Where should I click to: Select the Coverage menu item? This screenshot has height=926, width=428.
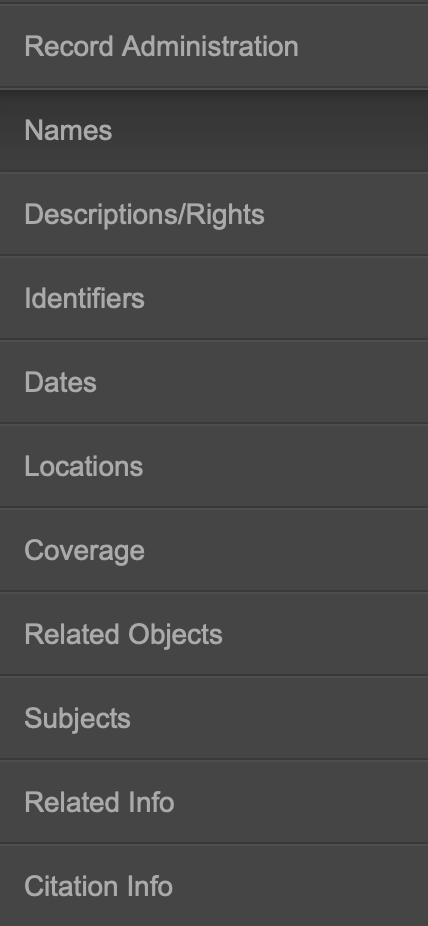[214, 550]
